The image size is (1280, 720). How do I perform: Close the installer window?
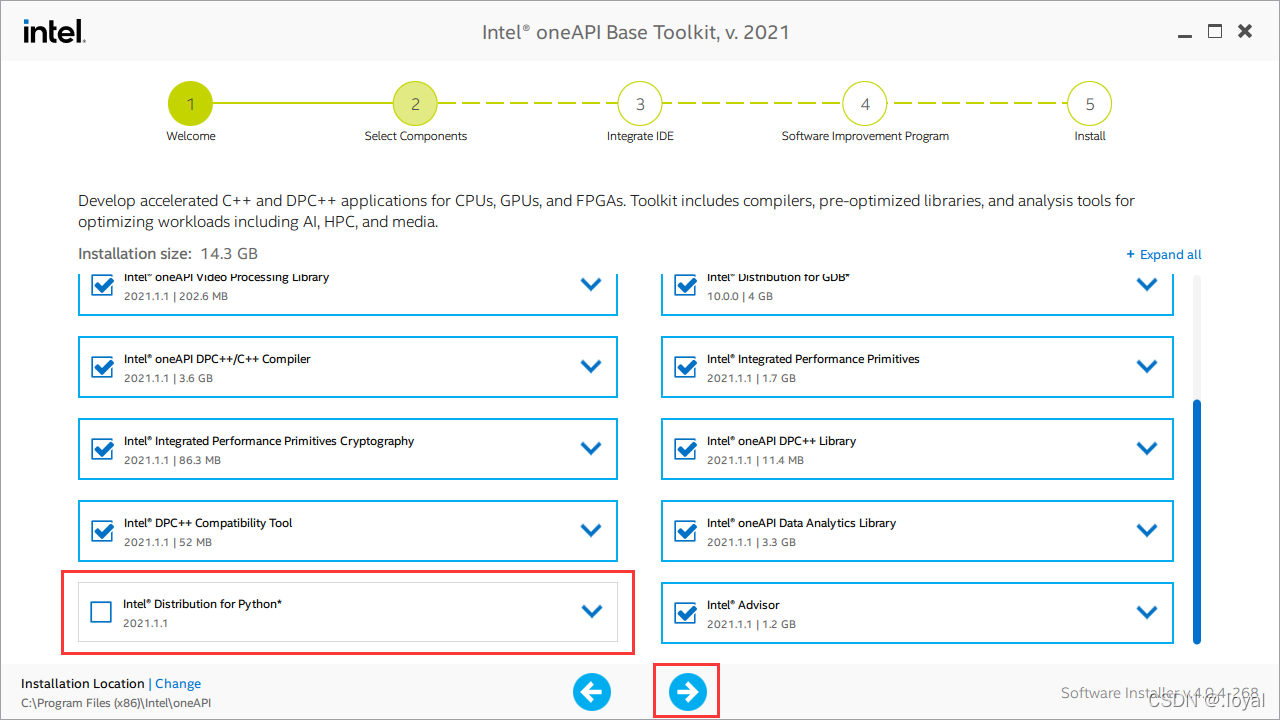1245,32
